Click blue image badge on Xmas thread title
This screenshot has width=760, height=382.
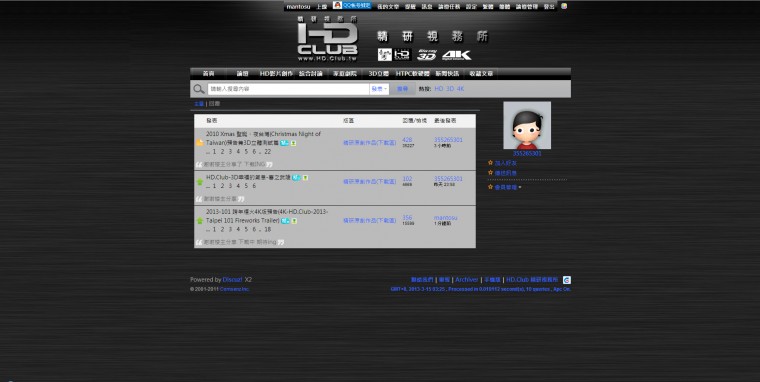pos(285,143)
